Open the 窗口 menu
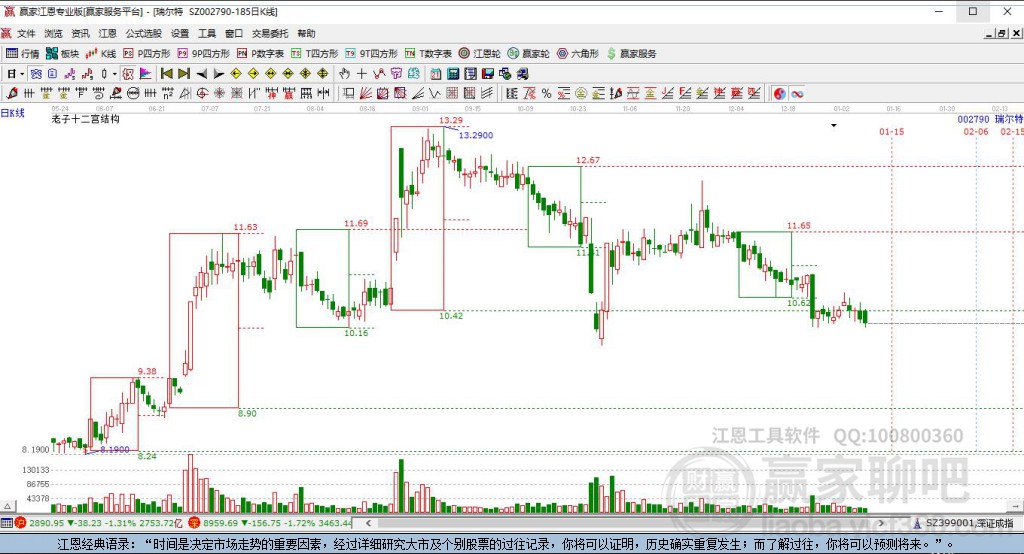This screenshot has height=554, width=1024. [234, 33]
